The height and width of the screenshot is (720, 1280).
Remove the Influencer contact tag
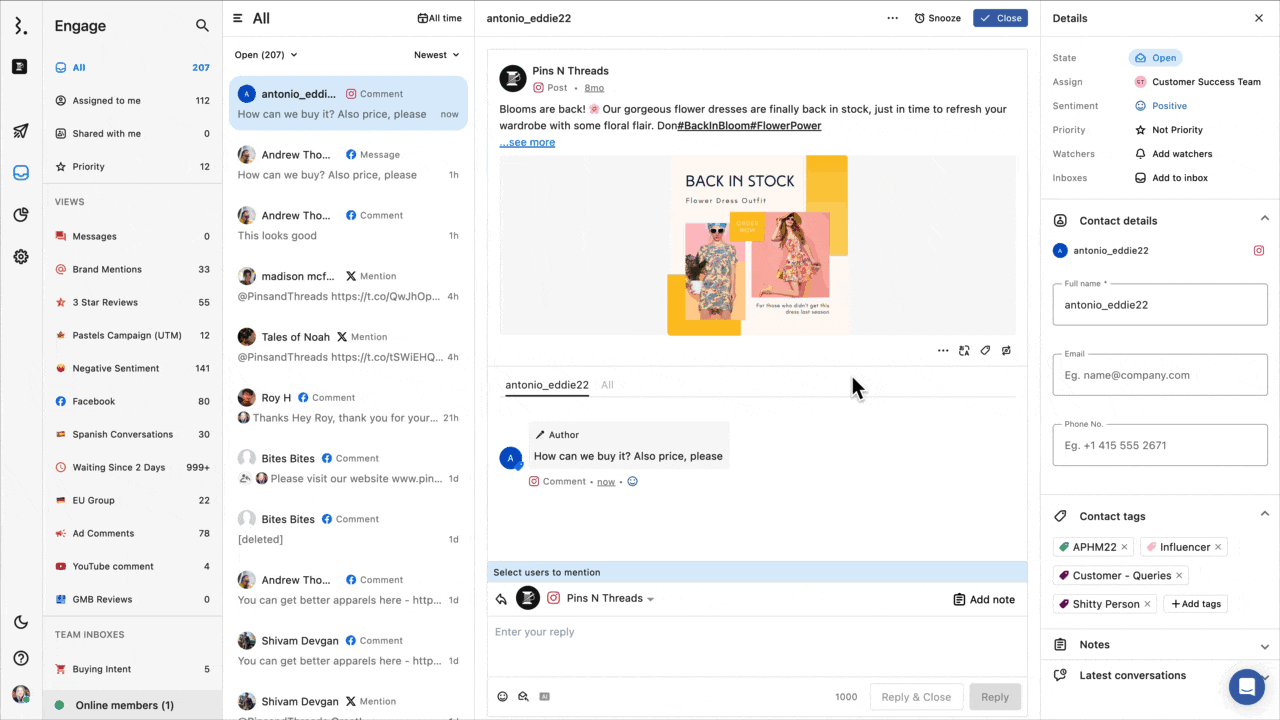pyautogui.click(x=1217, y=548)
